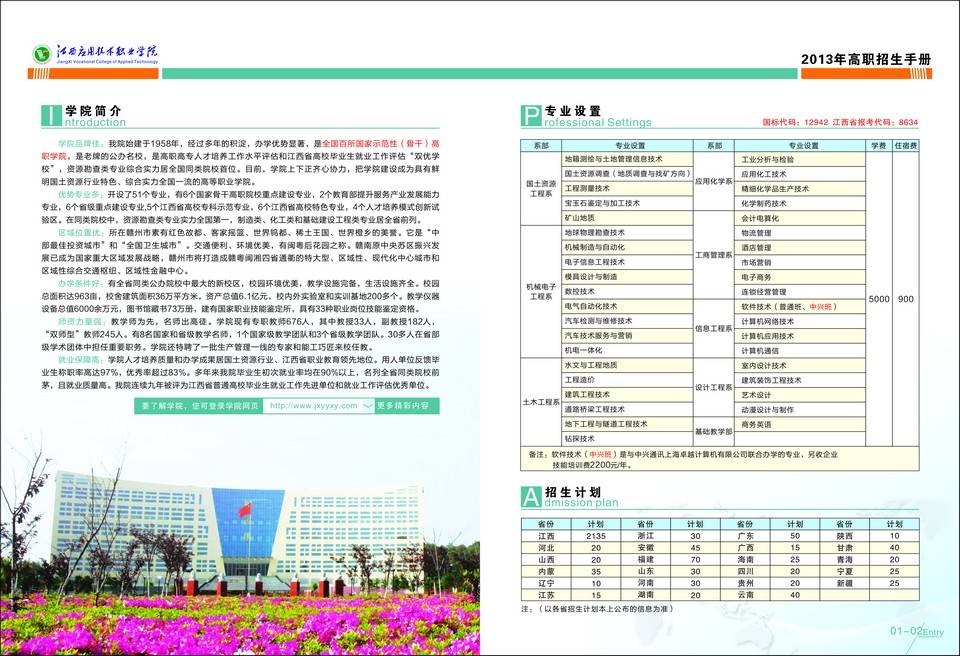This screenshot has height=656, width=960.
Task: Click the '应用化学系' department cell
Action: coord(713,181)
